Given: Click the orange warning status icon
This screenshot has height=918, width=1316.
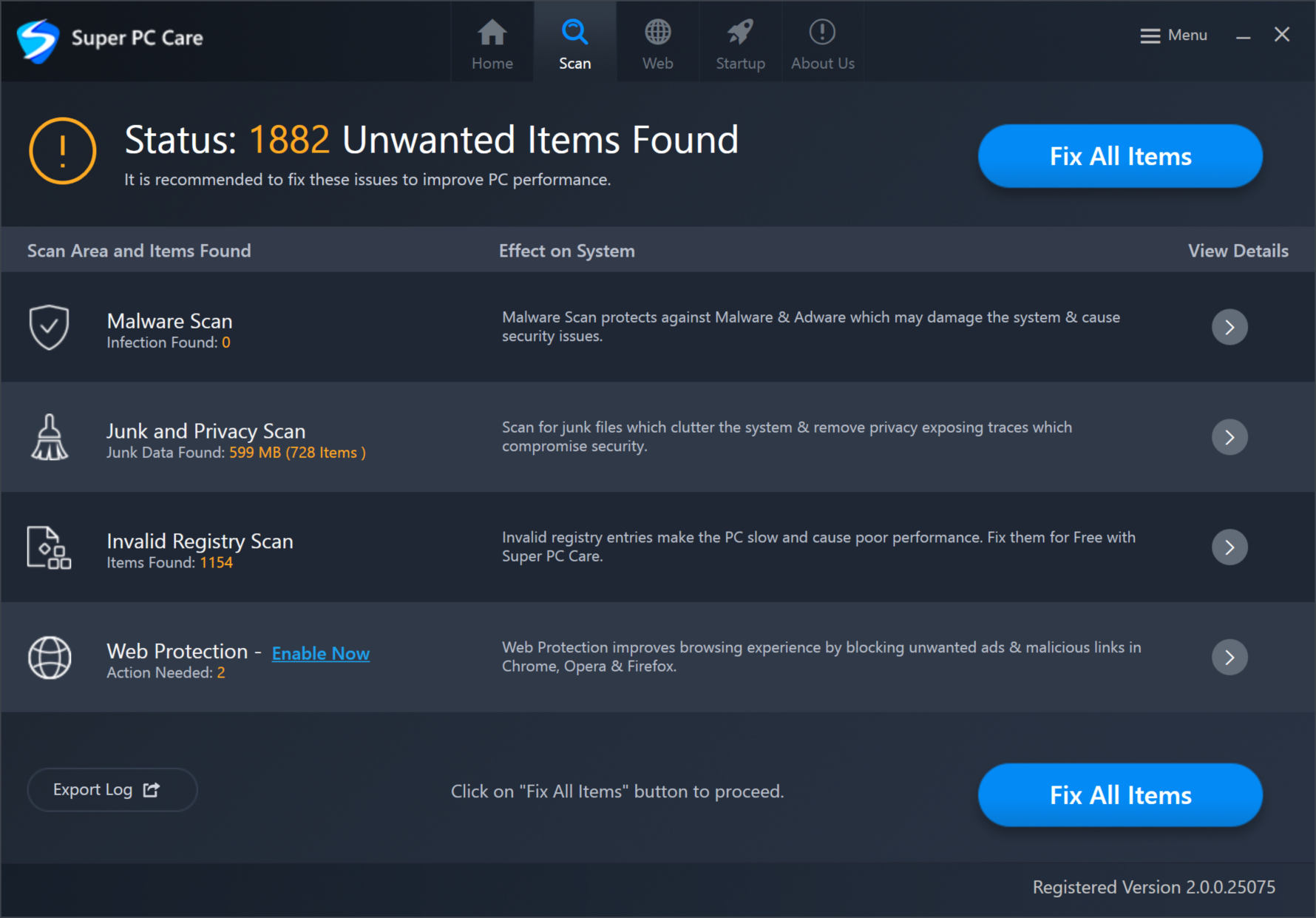Looking at the screenshot, I should pyautogui.click(x=63, y=151).
